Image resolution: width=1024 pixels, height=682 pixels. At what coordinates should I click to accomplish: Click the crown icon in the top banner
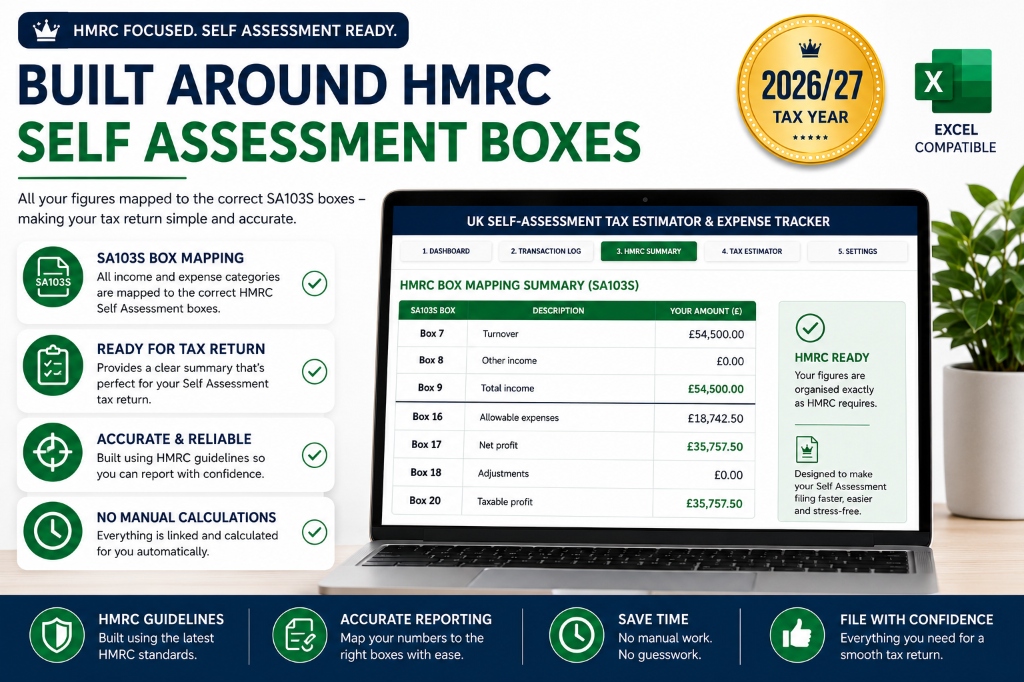46,31
